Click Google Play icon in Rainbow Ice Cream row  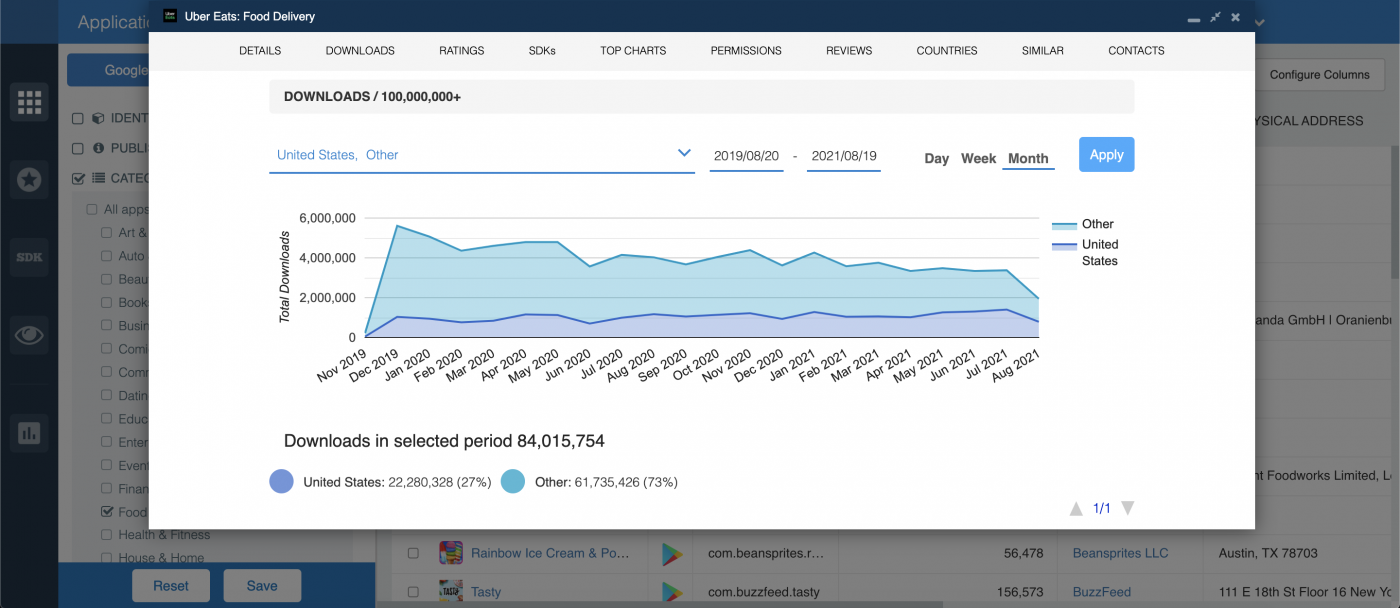(671, 553)
